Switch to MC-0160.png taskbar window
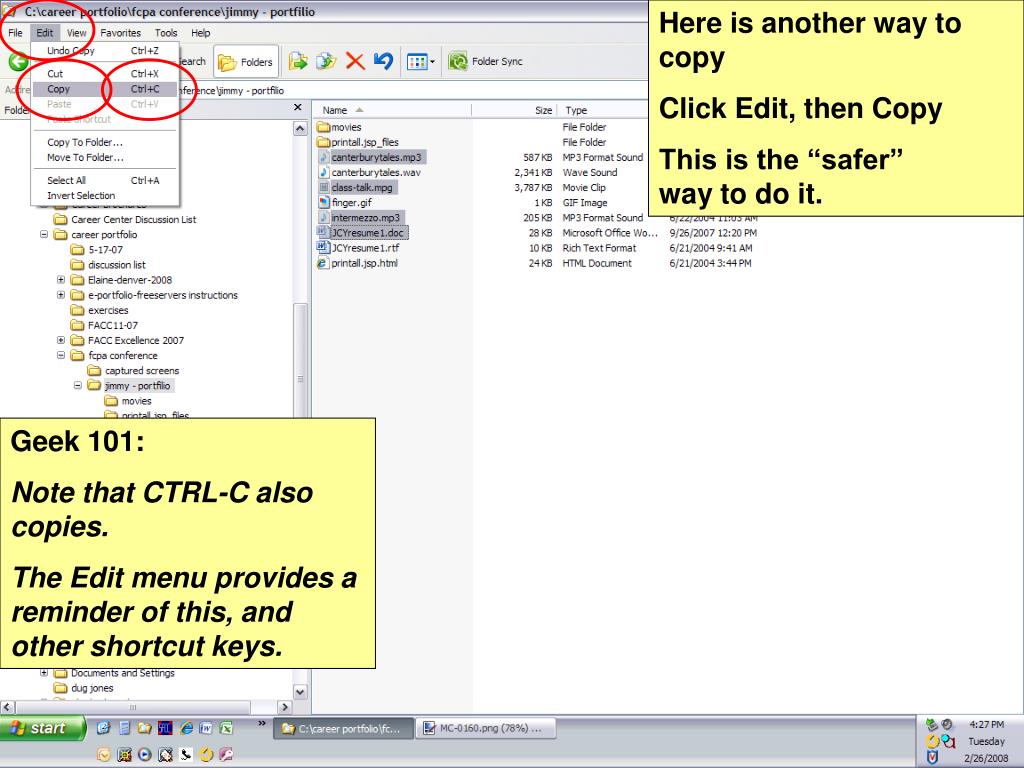The image size is (1024, 768). [x=487, y=728]
